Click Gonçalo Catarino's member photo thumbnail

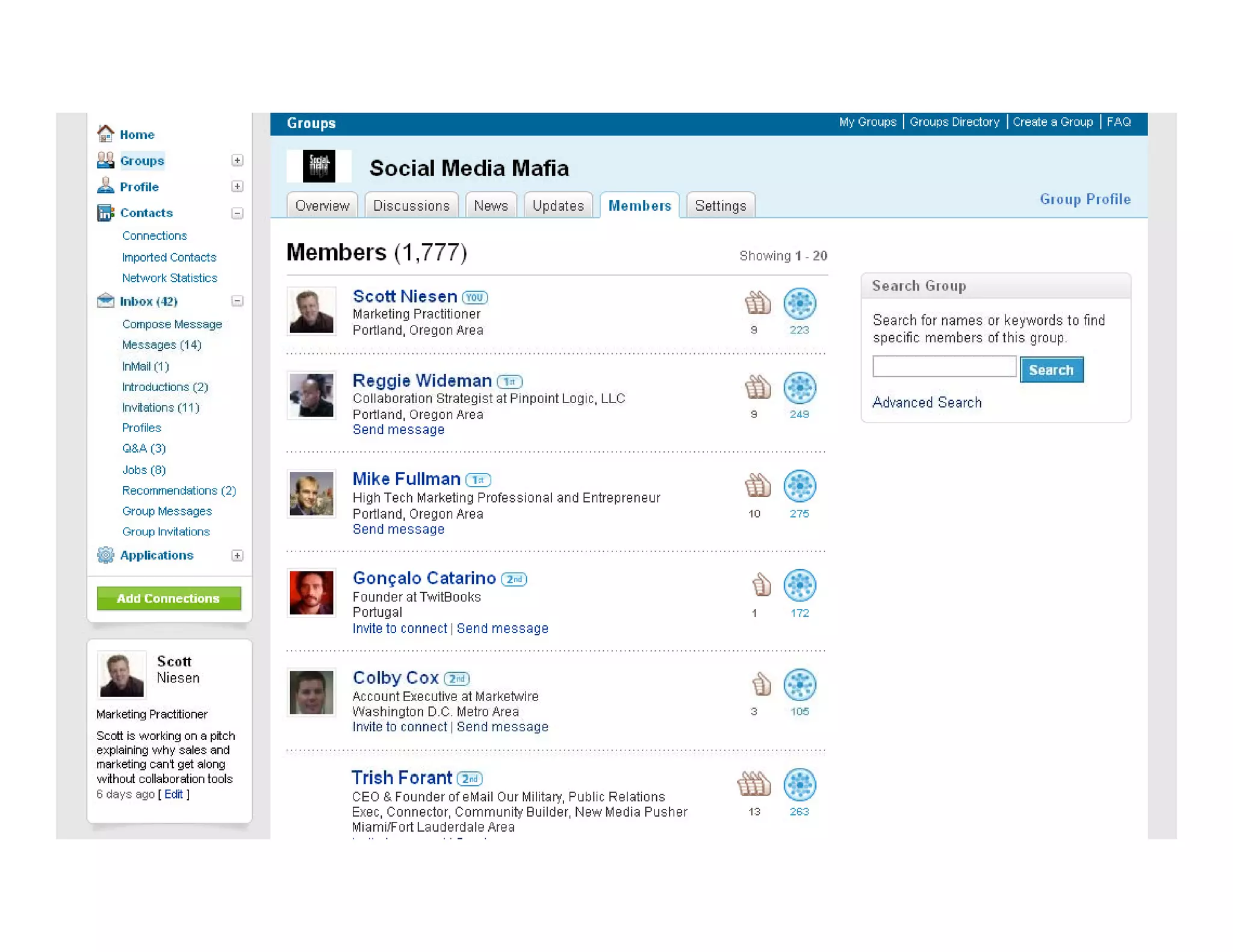(311, 593)
